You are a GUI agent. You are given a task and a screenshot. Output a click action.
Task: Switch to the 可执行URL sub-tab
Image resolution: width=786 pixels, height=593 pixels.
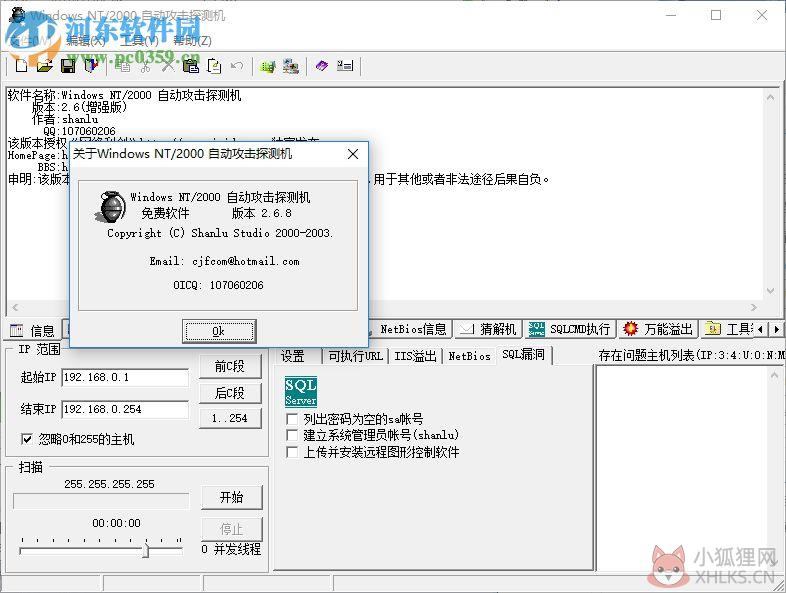355,356
